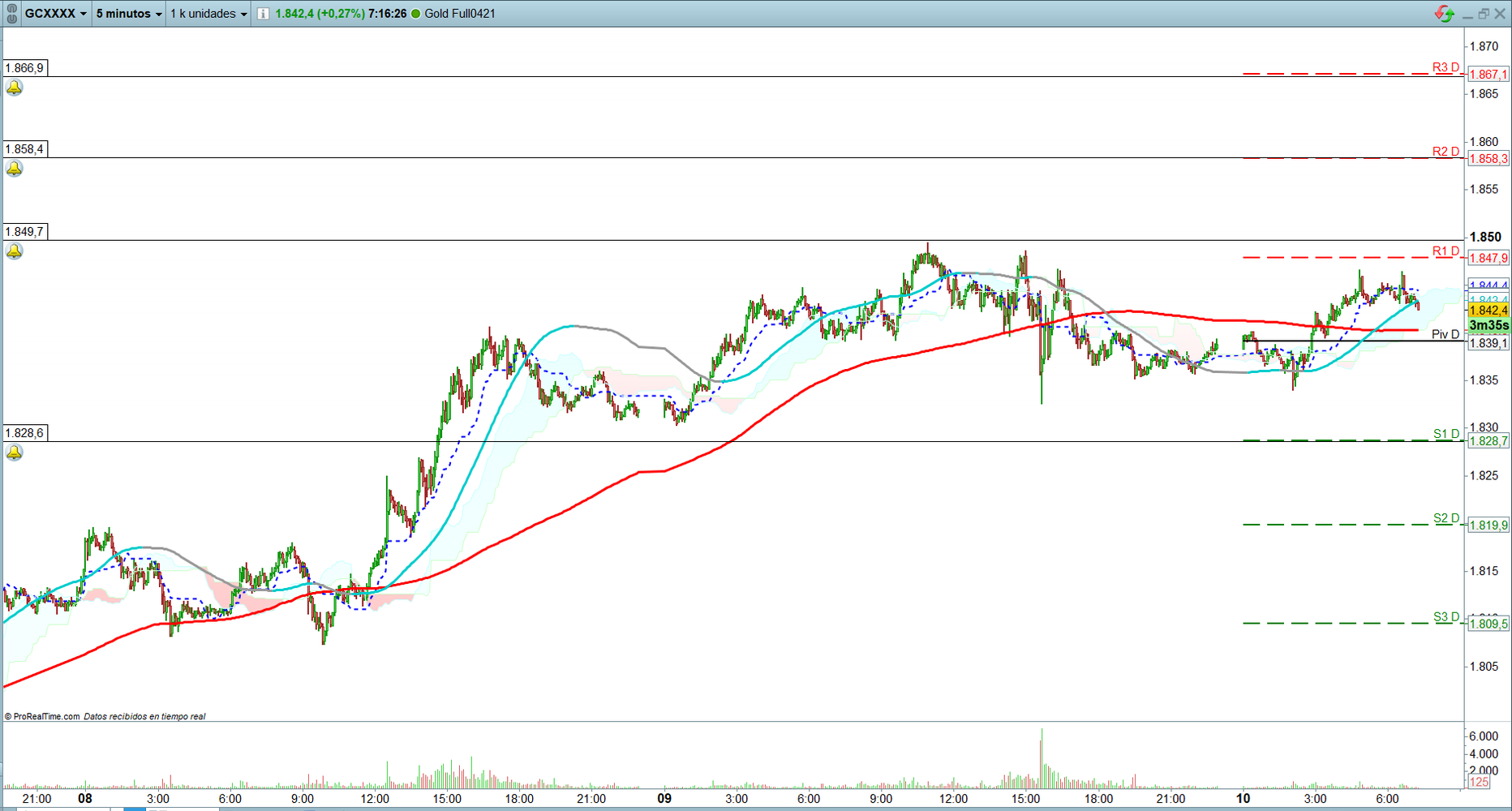Click the red-green trading arrows icon

[x=1444, y=14]
